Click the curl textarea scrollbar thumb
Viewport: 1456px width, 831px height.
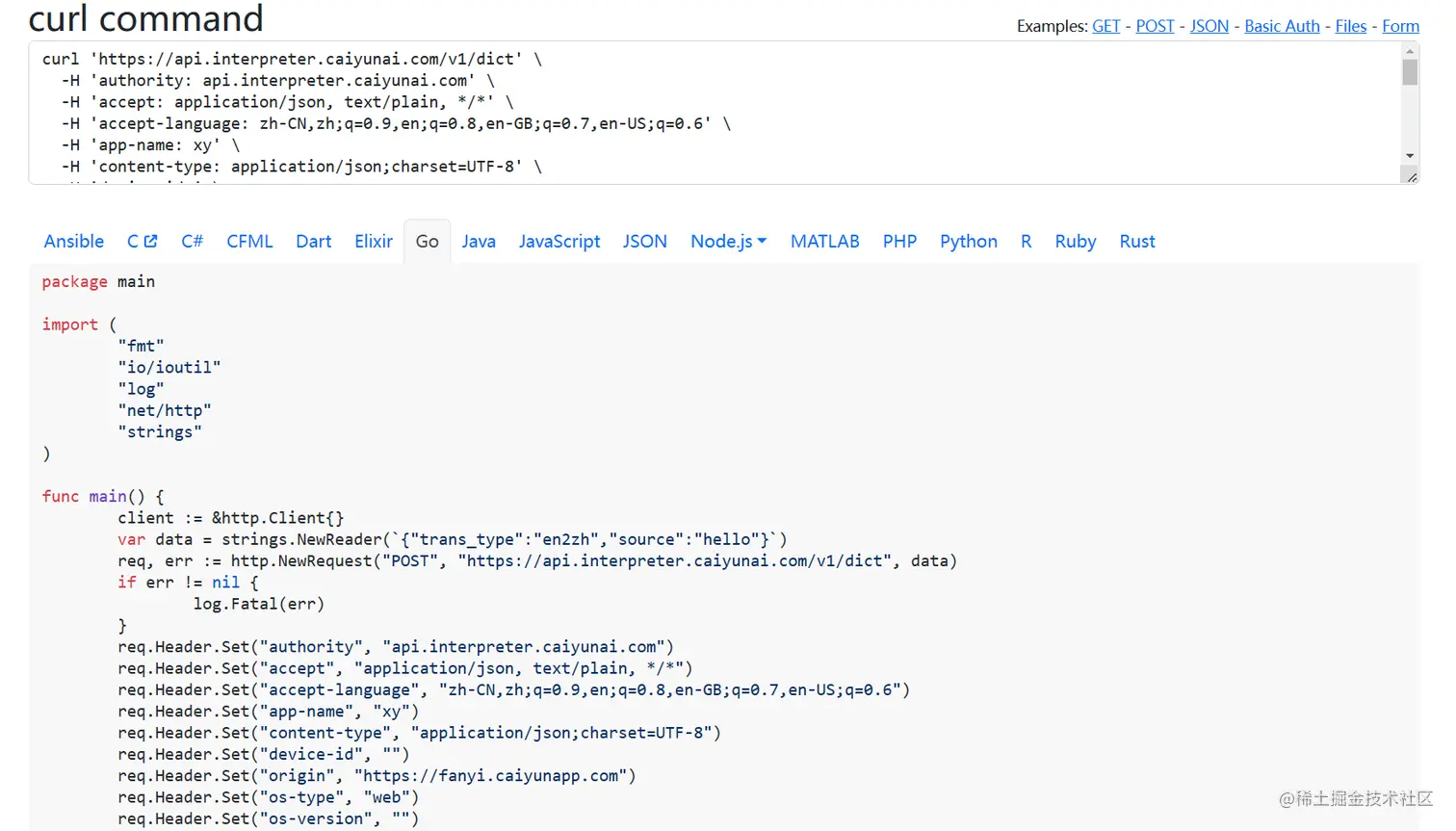pyautogui.click(x=1410, y=72)
